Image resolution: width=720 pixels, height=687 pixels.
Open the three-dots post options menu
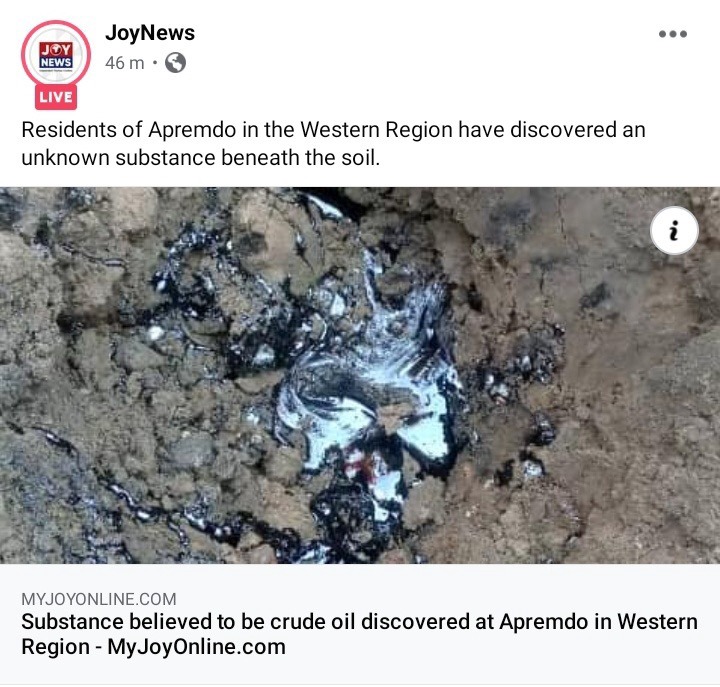coord(673,34)
